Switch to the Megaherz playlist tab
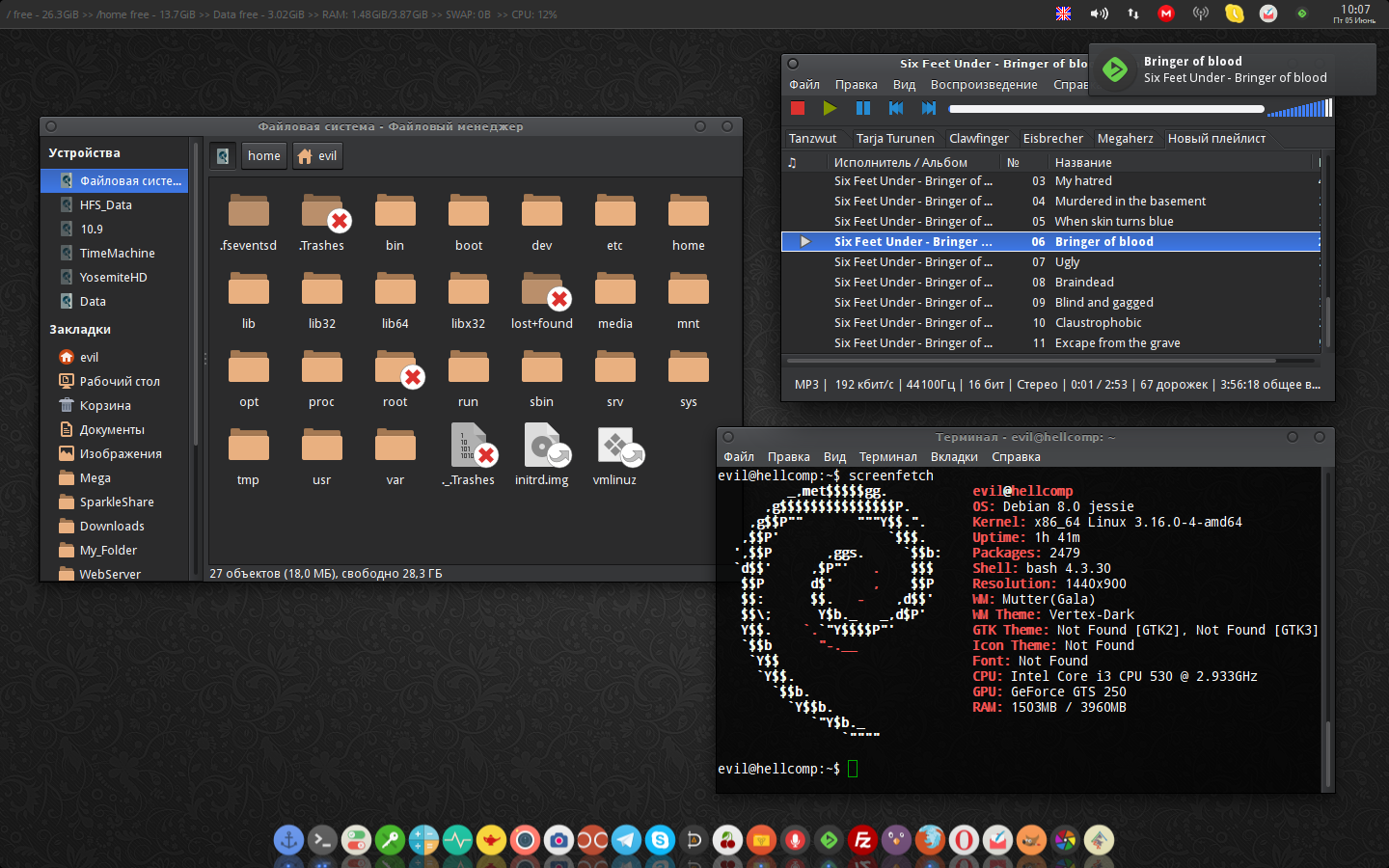This screenshot has height=868, width=1389. pos(1126,138)
